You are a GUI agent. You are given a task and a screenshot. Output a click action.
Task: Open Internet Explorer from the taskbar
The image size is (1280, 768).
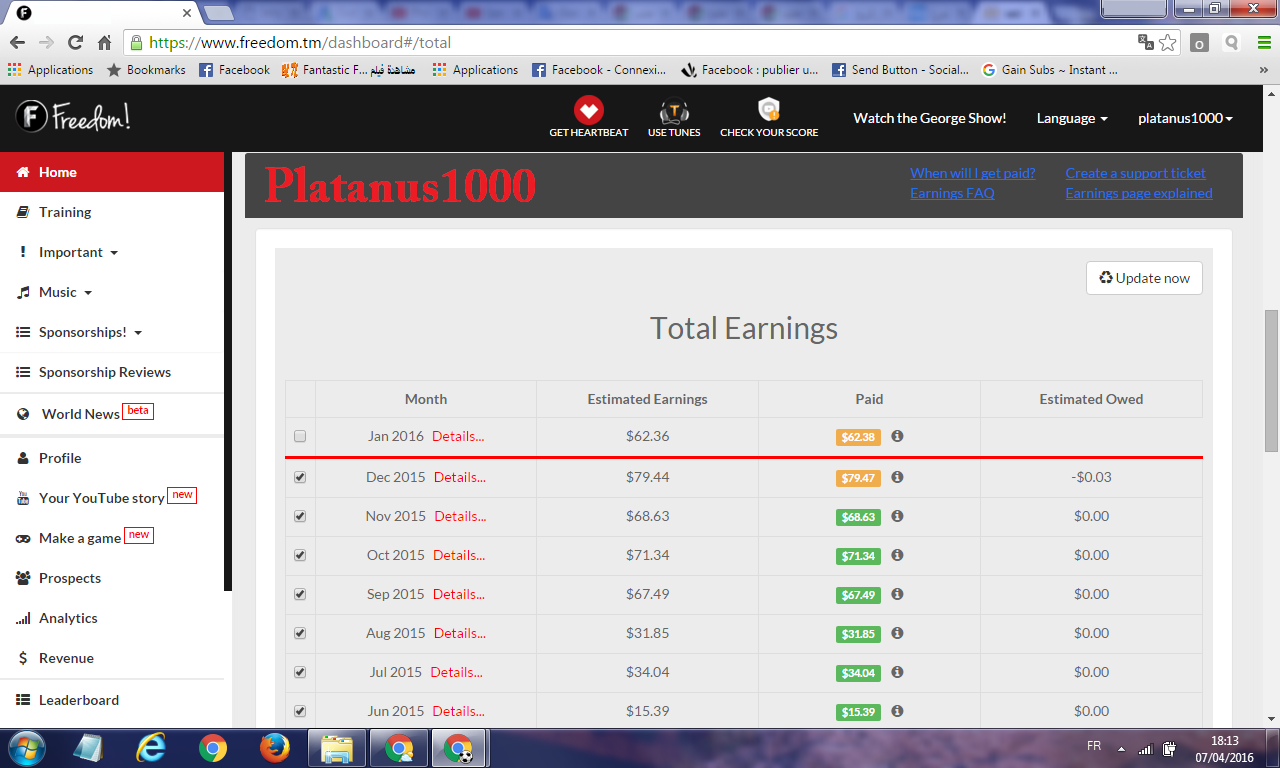151,747
